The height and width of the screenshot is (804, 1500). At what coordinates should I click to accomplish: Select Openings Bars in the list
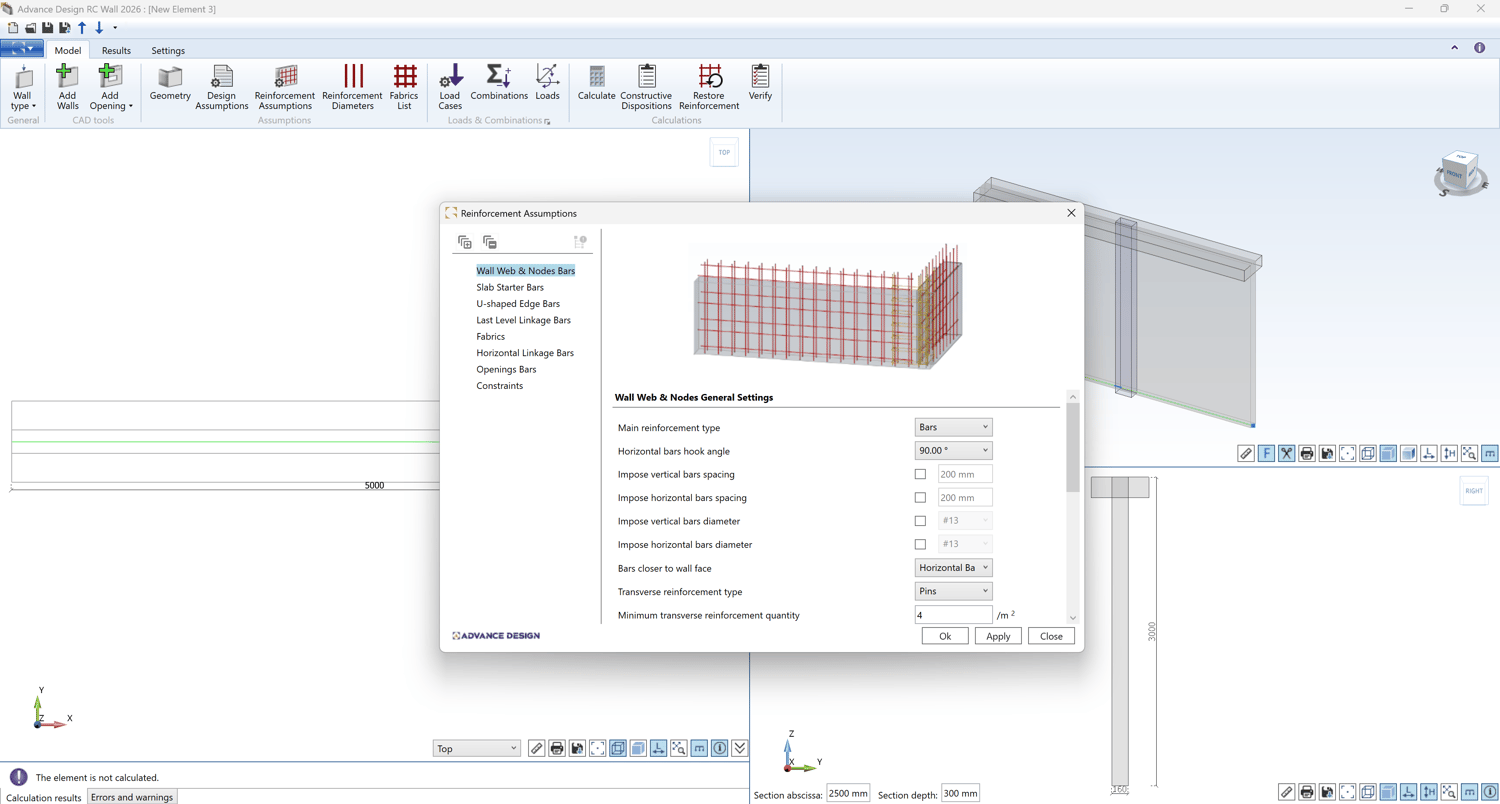coord(506,370)
